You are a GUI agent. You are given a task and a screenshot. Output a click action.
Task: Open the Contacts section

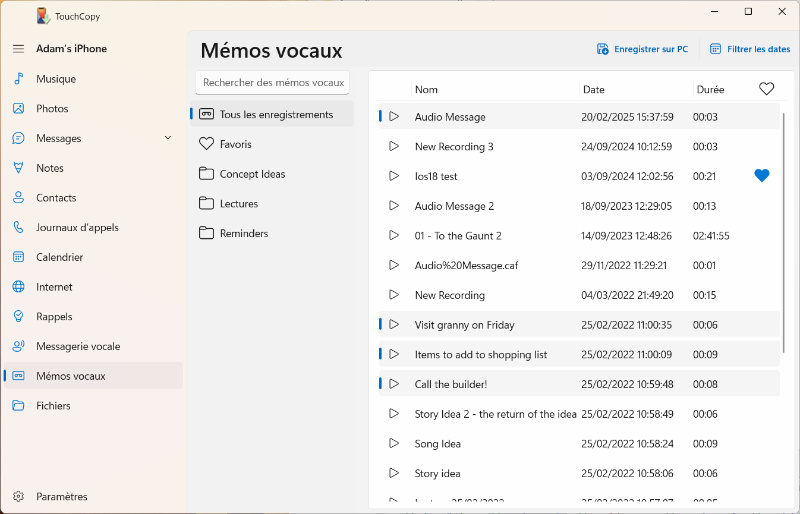93,198
